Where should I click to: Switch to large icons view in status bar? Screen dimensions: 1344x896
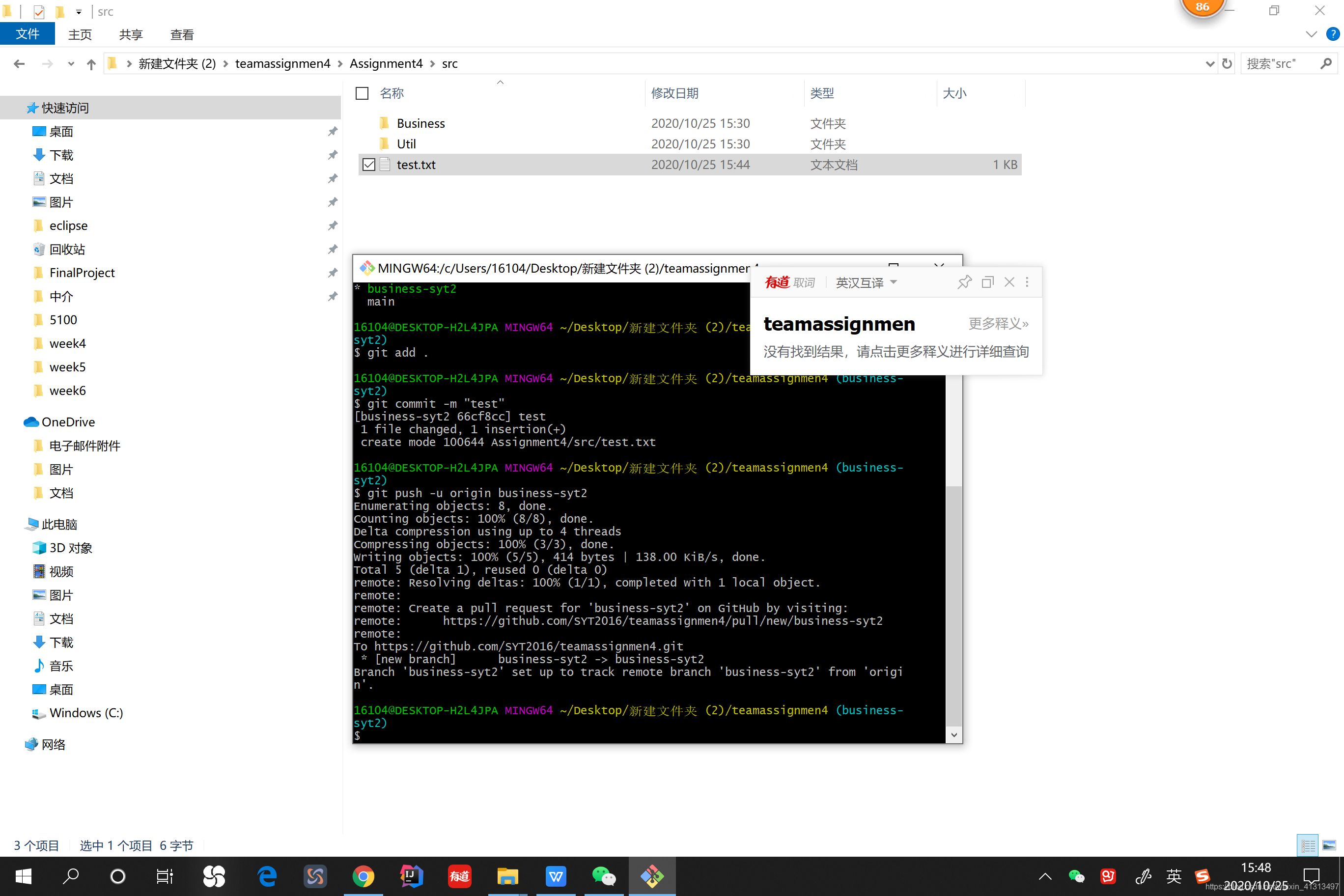(1329, 845)
